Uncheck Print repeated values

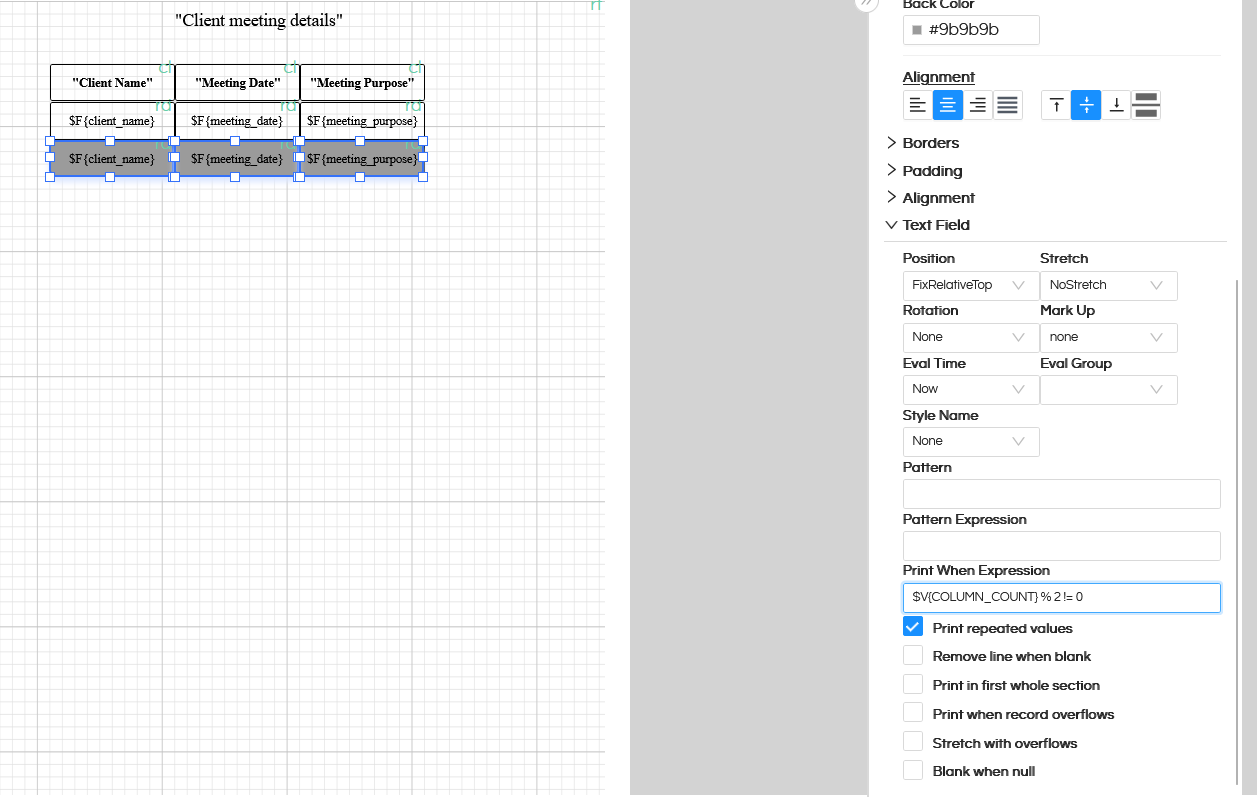tap(912, 627)
